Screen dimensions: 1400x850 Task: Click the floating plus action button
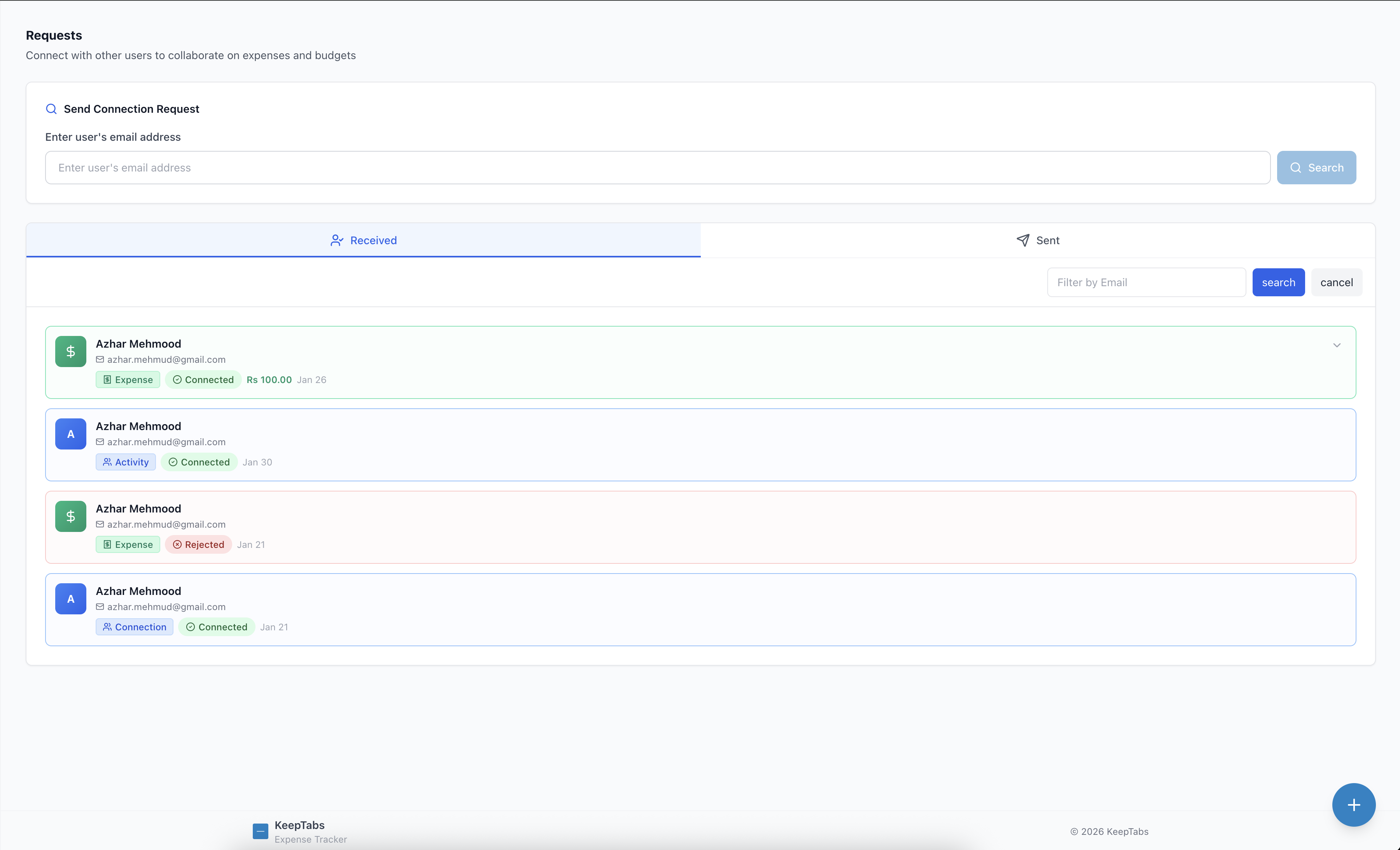pos(1353,805)
